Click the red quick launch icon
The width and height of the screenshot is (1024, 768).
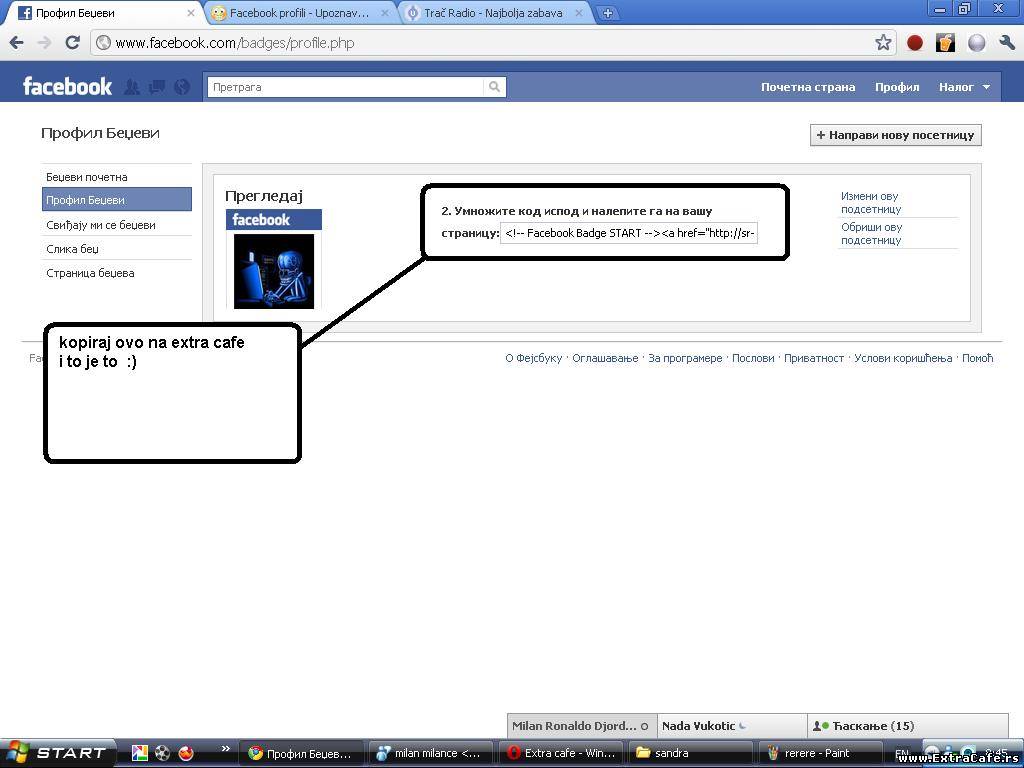186,753
